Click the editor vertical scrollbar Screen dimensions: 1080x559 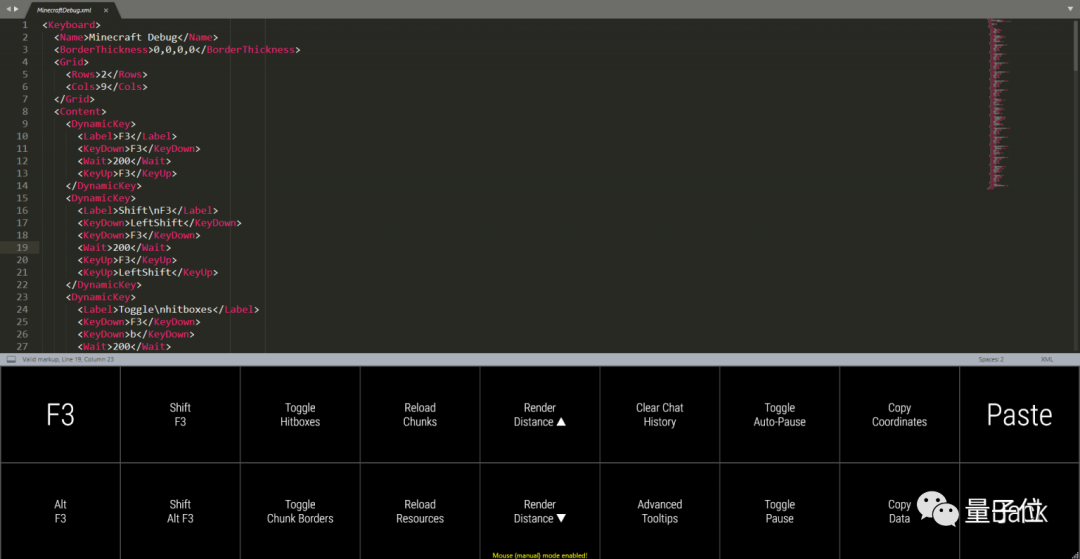[1076, 45]
